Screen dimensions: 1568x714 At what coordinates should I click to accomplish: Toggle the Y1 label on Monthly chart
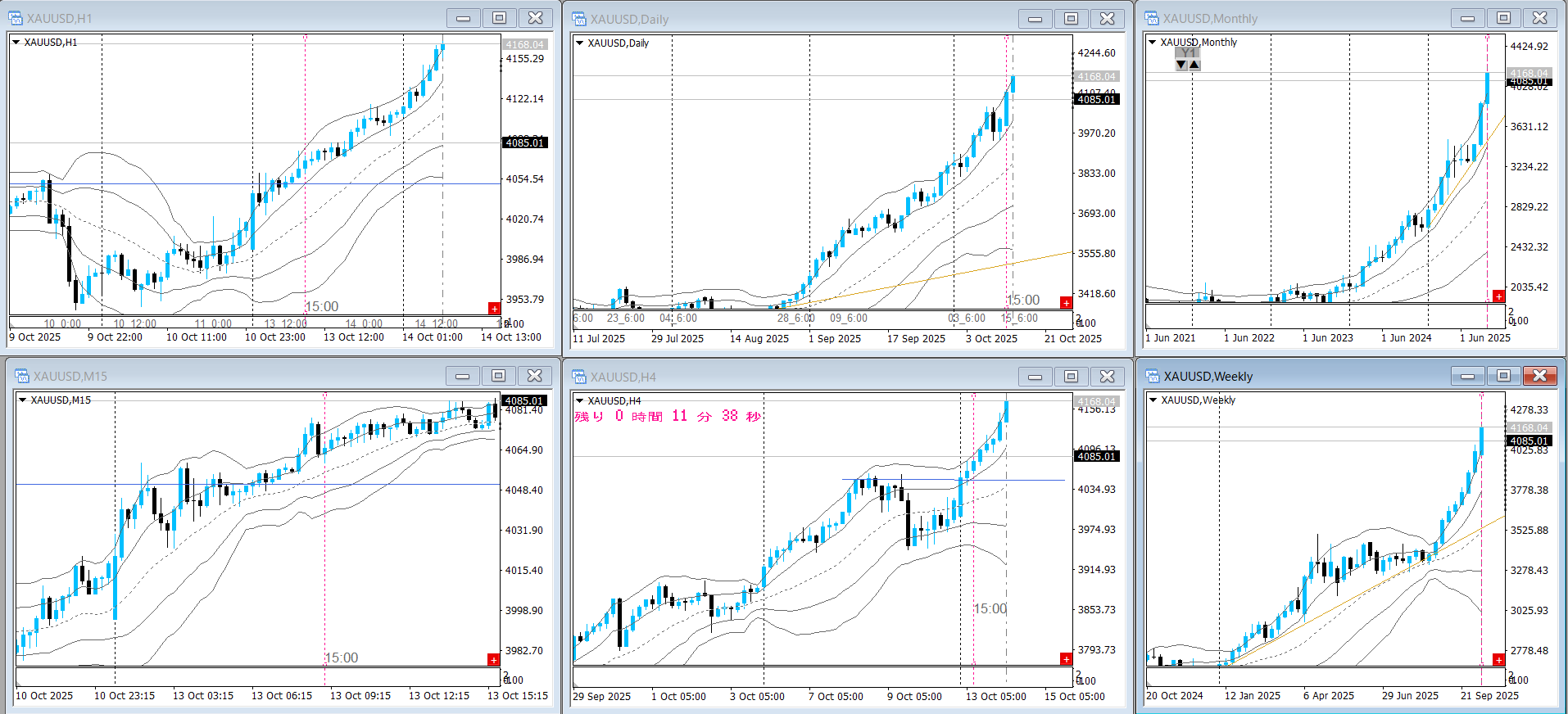coord(1188,53)
